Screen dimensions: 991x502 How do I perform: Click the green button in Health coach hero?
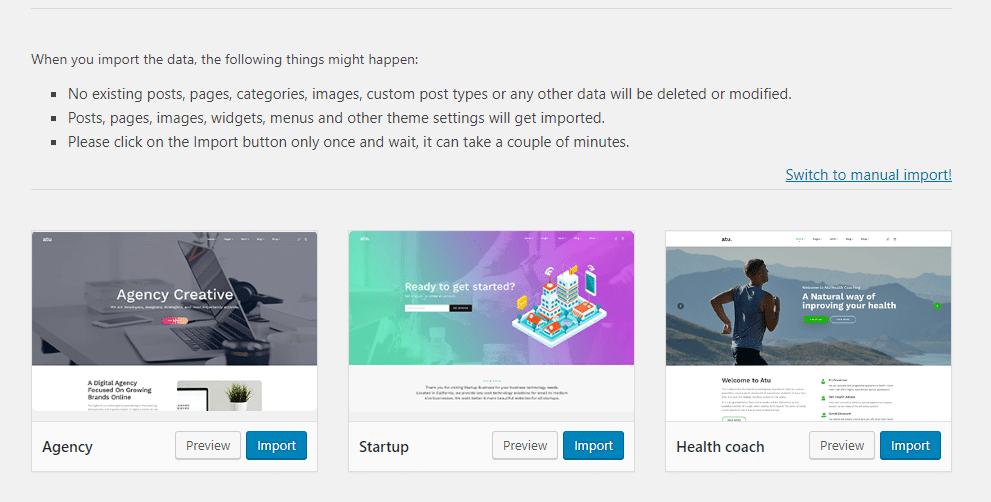click(815, 319)
